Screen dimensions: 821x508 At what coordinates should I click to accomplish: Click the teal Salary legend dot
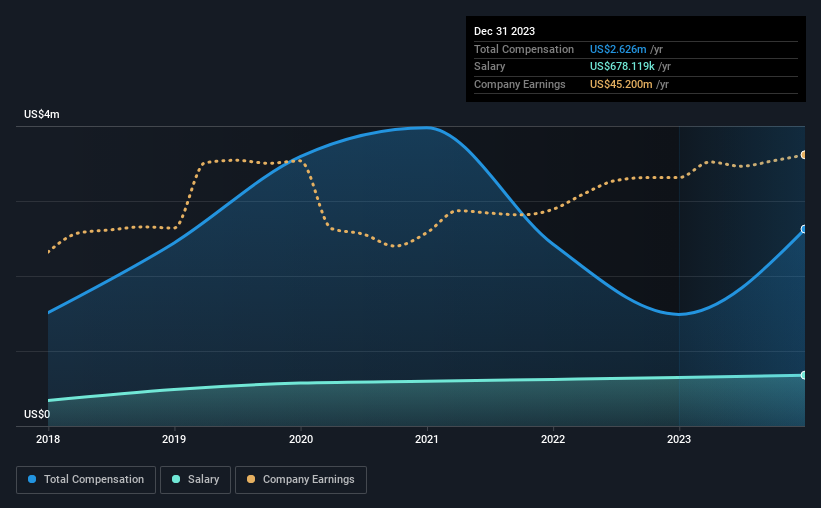(x=176, y=479)
